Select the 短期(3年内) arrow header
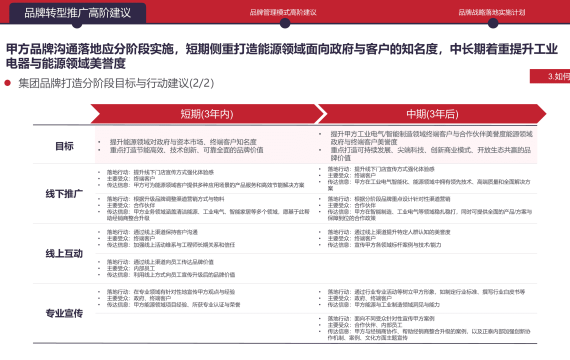The image size is (570, 360). click(x=207, y=114)
